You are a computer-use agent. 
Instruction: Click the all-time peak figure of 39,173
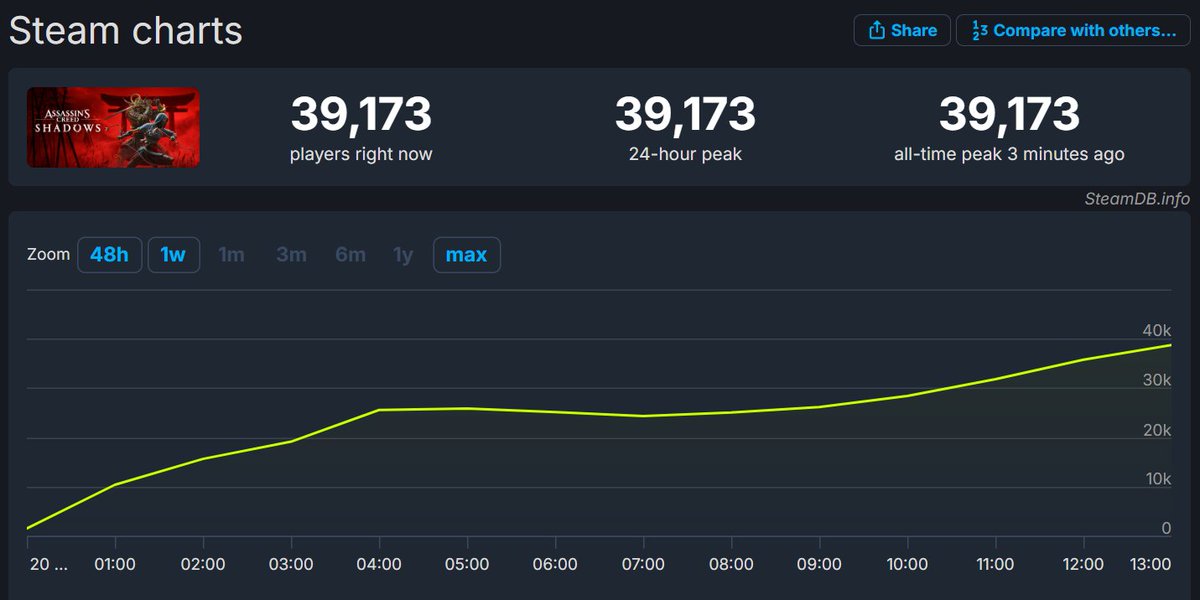pyautogui.click(x=1010, y=115)
